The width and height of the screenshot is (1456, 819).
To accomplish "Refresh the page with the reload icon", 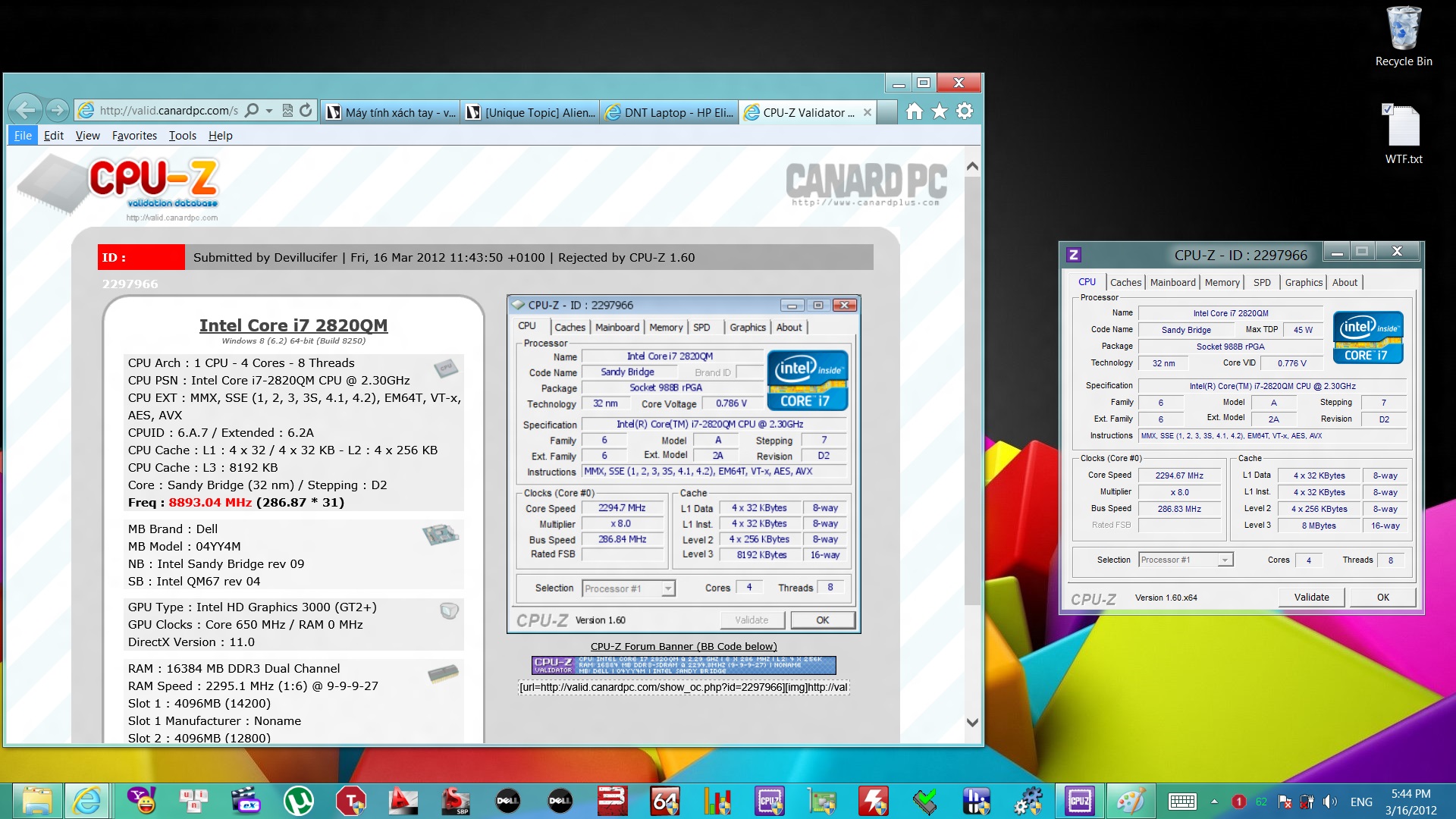I will click(306, 111).
